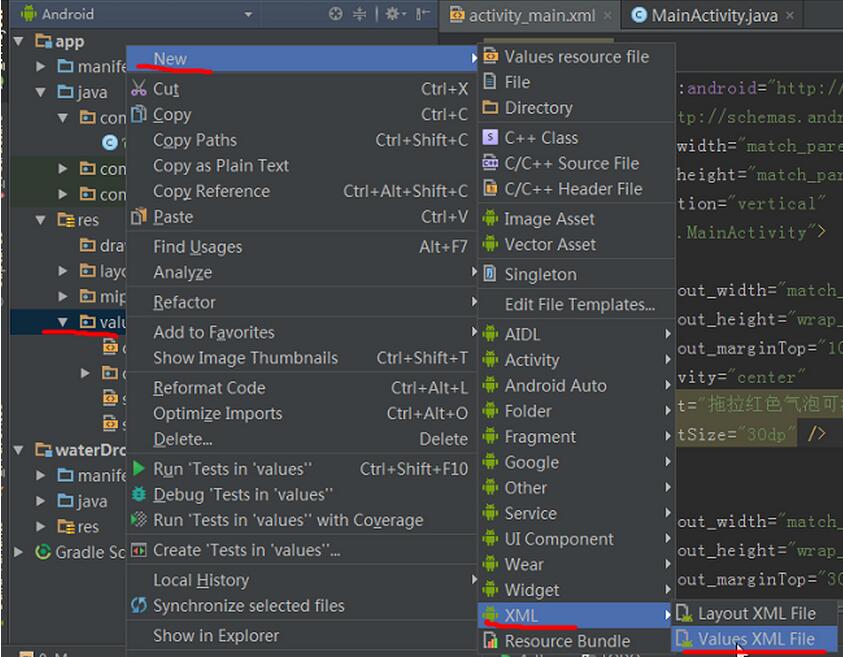Click the Debug bug icon
The width and height of the screenshot is (843, 657).
tap(138, 494)
